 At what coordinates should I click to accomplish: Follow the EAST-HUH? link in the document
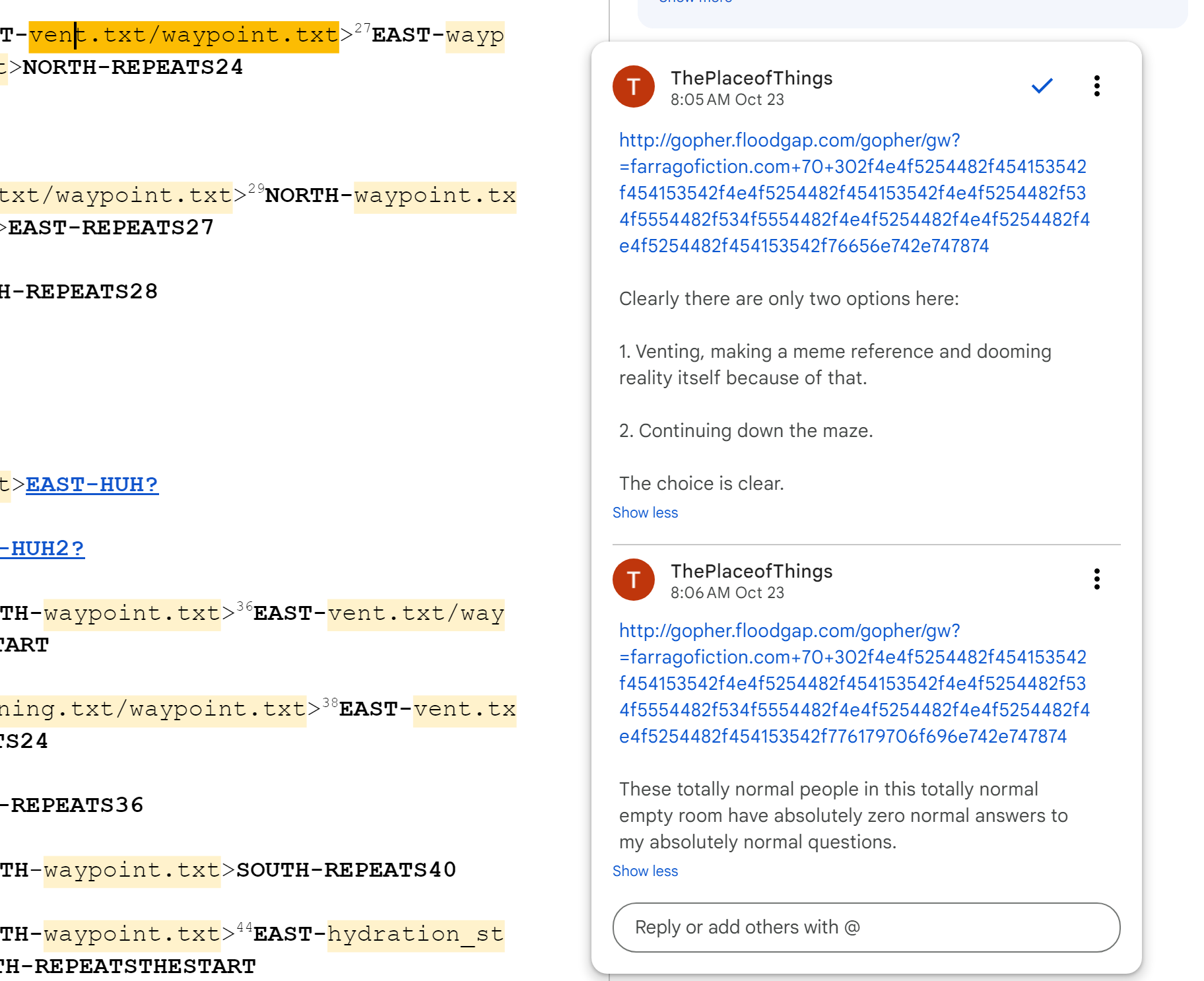coord(92,485)
